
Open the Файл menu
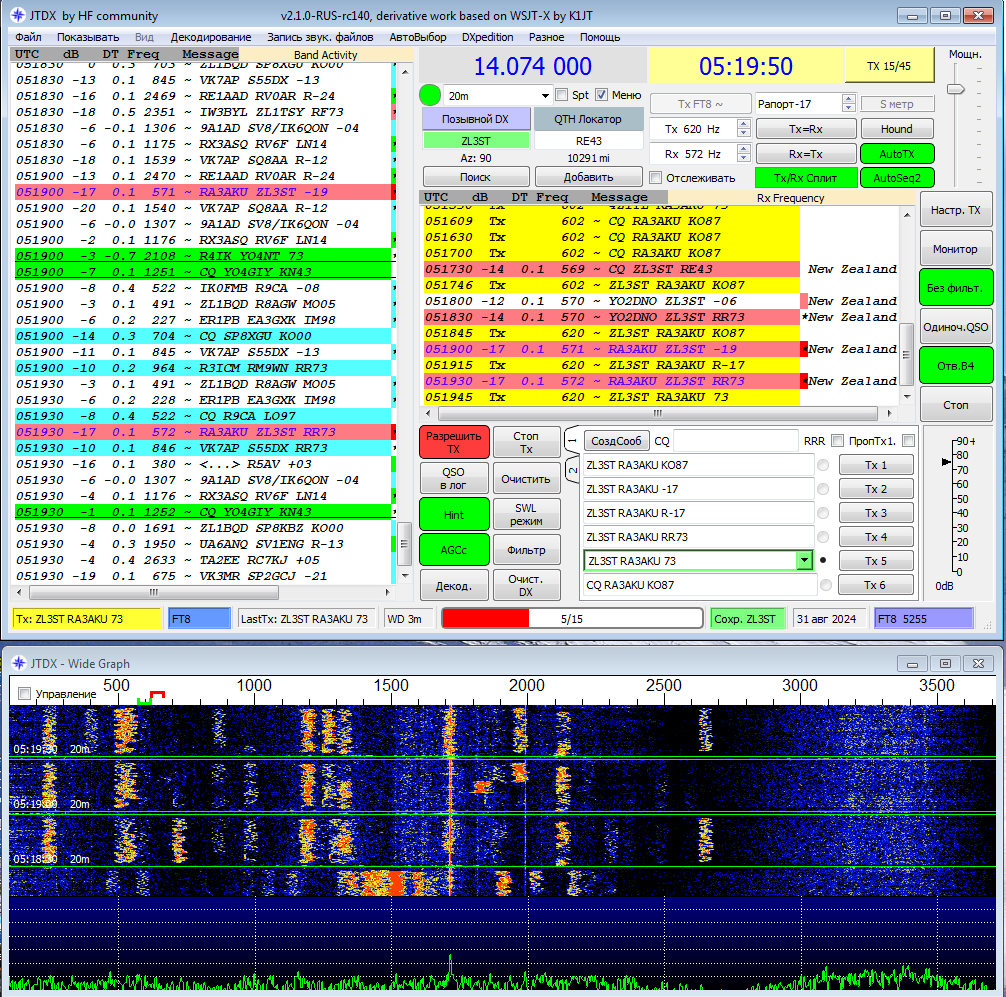coord(28,37)
